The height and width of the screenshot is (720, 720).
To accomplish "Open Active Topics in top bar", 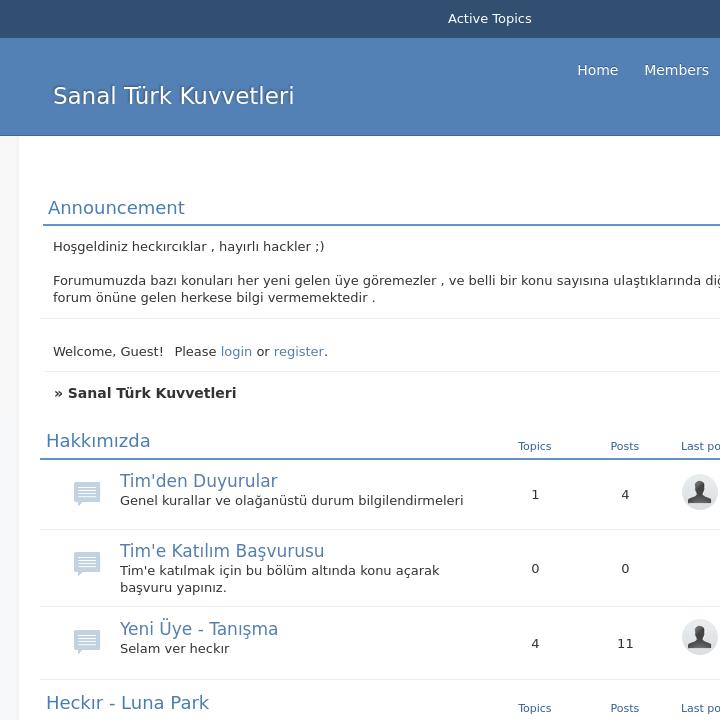I will coord(489,18).
